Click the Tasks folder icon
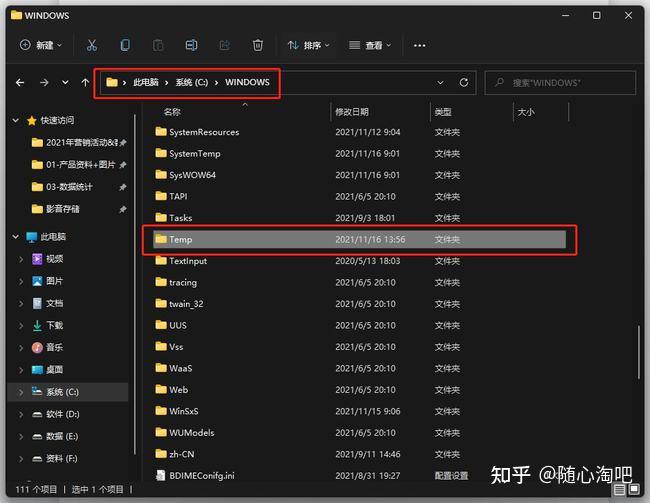The width and height of the screenshot is (650, 503). point(161,217)
